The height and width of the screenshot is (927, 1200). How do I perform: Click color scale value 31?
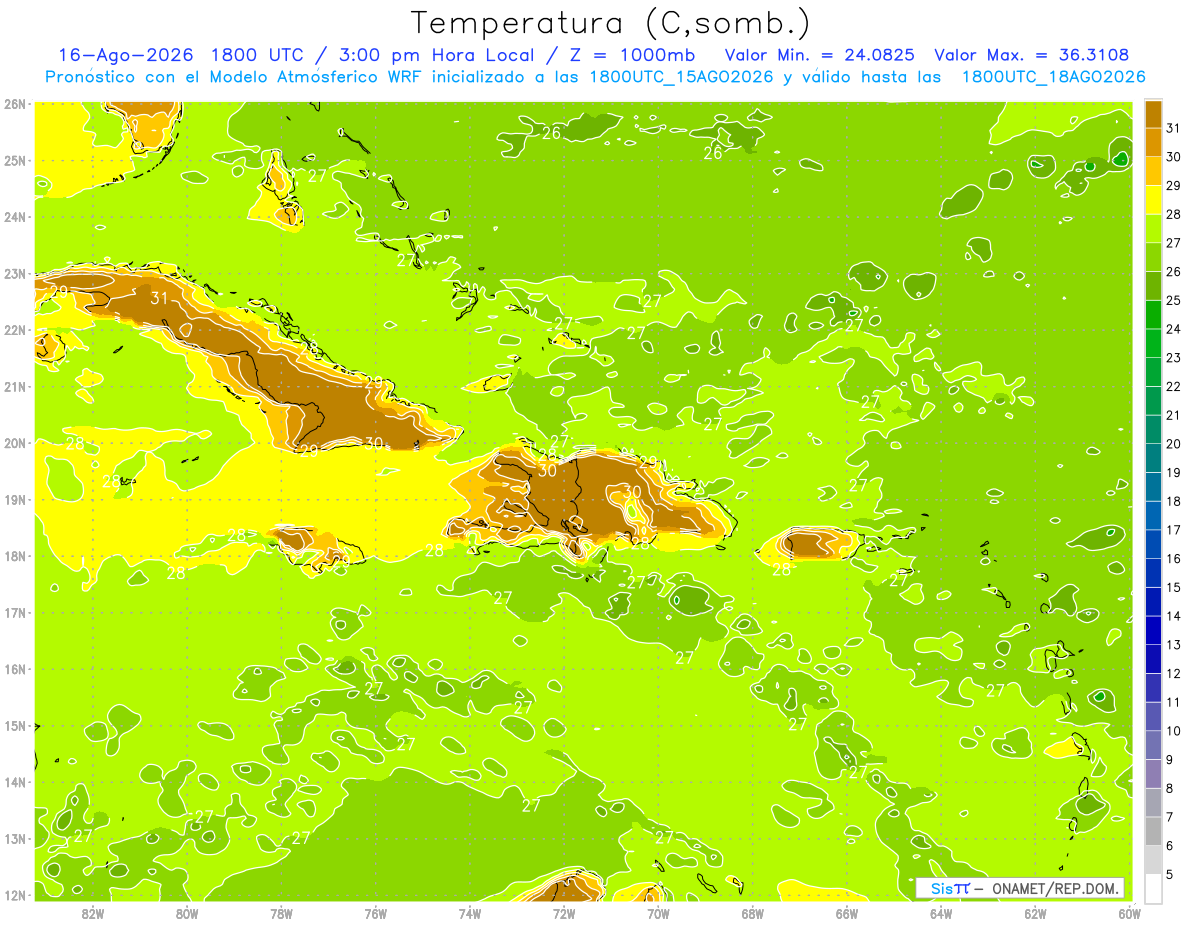[1174, 128]
